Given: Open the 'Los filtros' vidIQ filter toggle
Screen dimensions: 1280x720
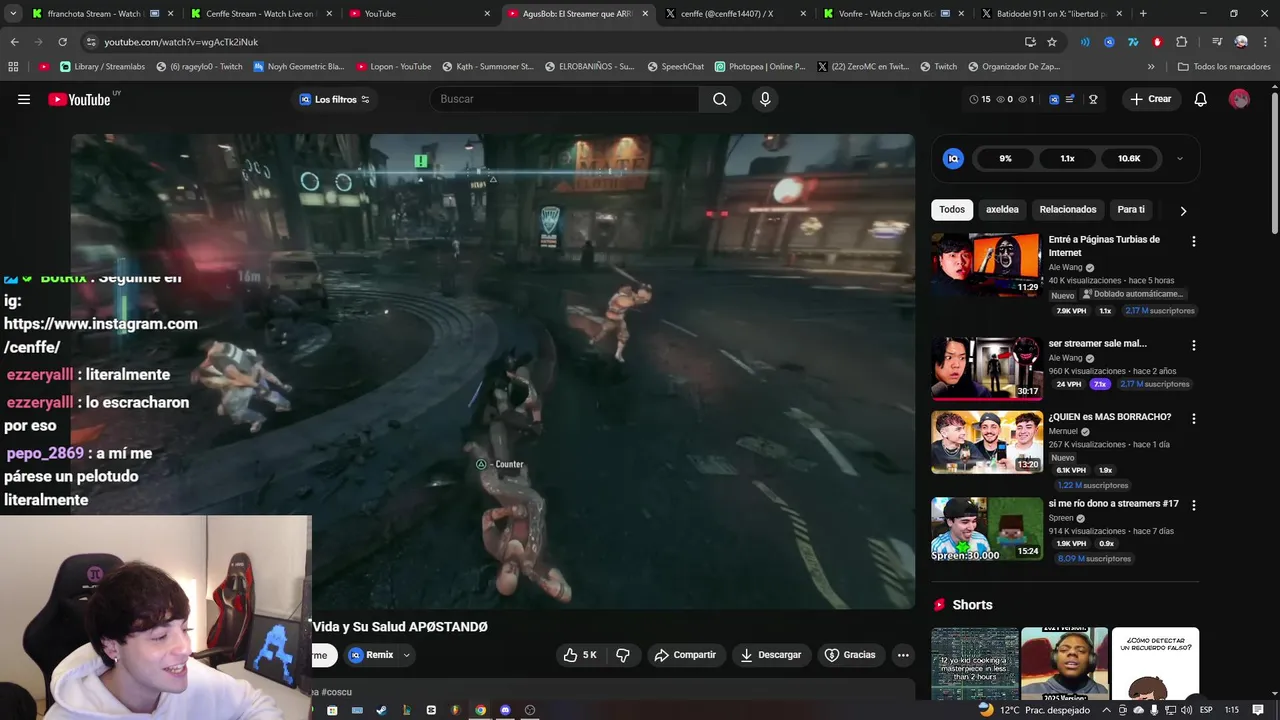Looking at the screenshot, I should (x=335, y=99).
